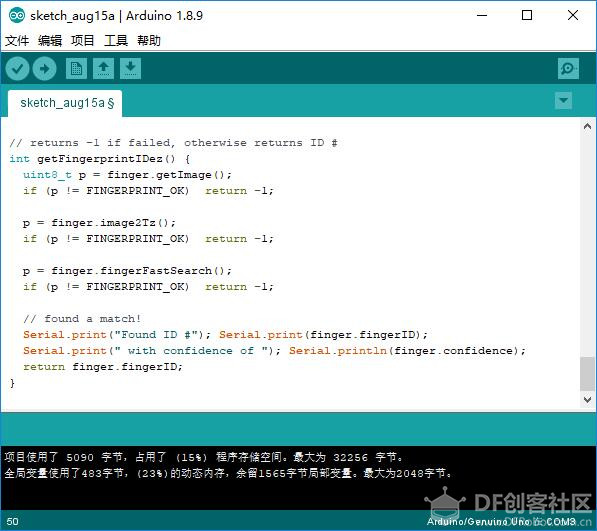This screenshot has width=597, height=531.
Task: Open the 编辑 menu
Action: click(50, 40)
